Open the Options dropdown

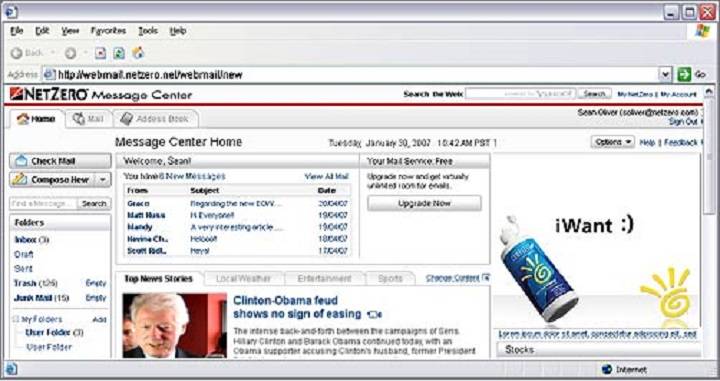613,142
